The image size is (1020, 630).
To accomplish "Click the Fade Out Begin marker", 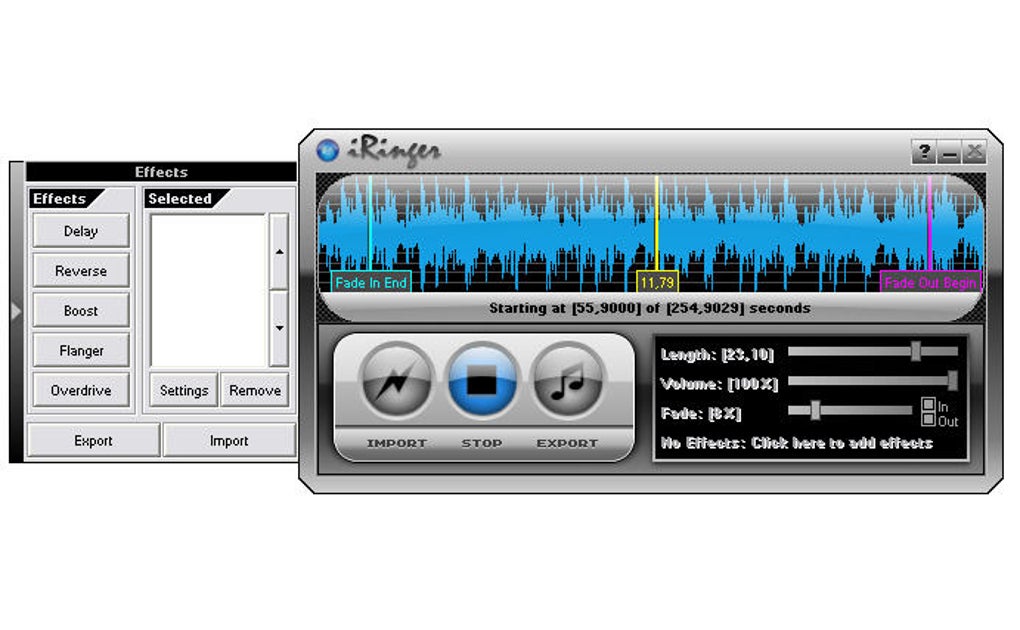I will pyautogui.click(x=930, y=282).
